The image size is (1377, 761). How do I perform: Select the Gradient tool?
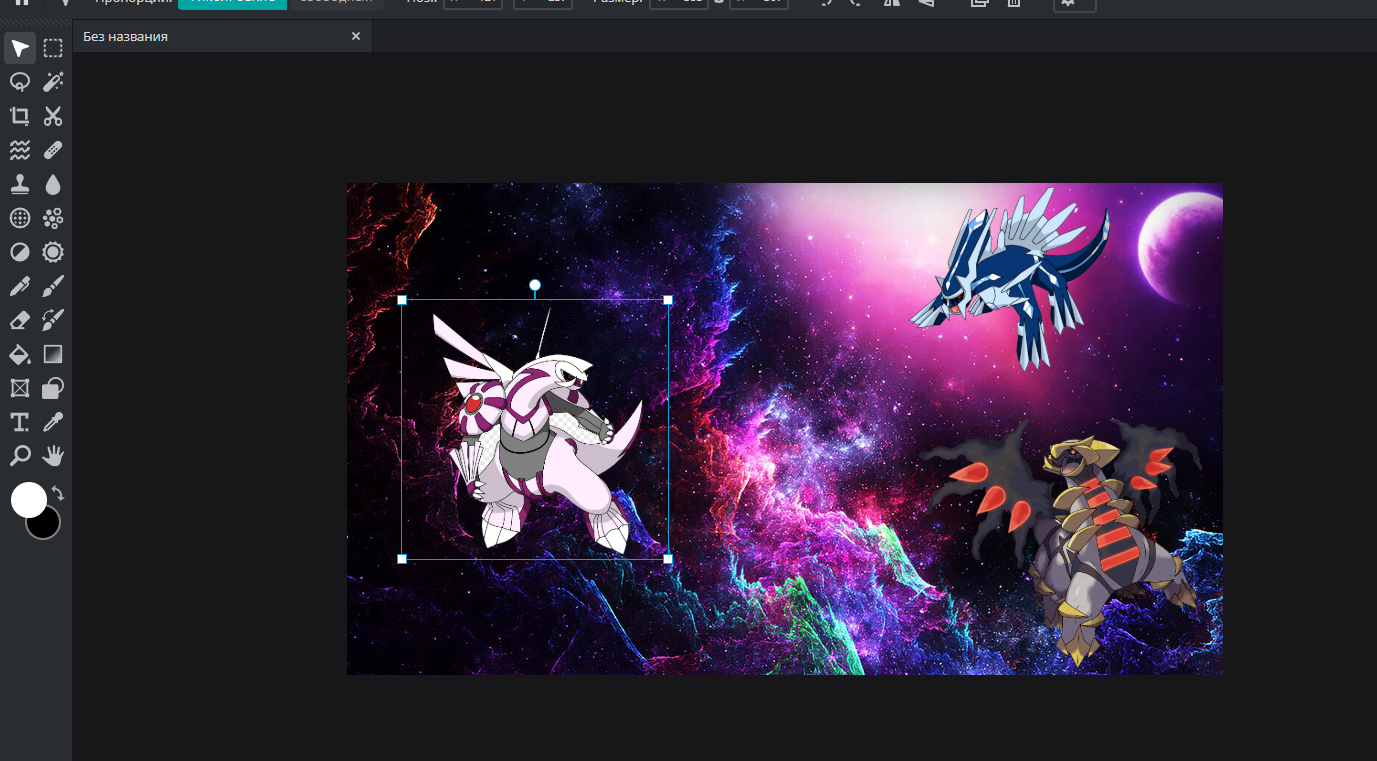click(x=53, y=354)
